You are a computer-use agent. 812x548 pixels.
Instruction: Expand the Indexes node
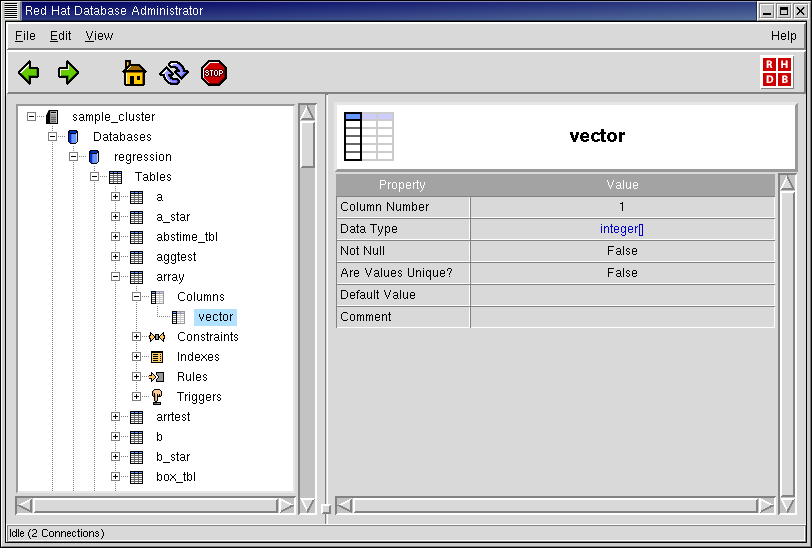tap(136, 356)
